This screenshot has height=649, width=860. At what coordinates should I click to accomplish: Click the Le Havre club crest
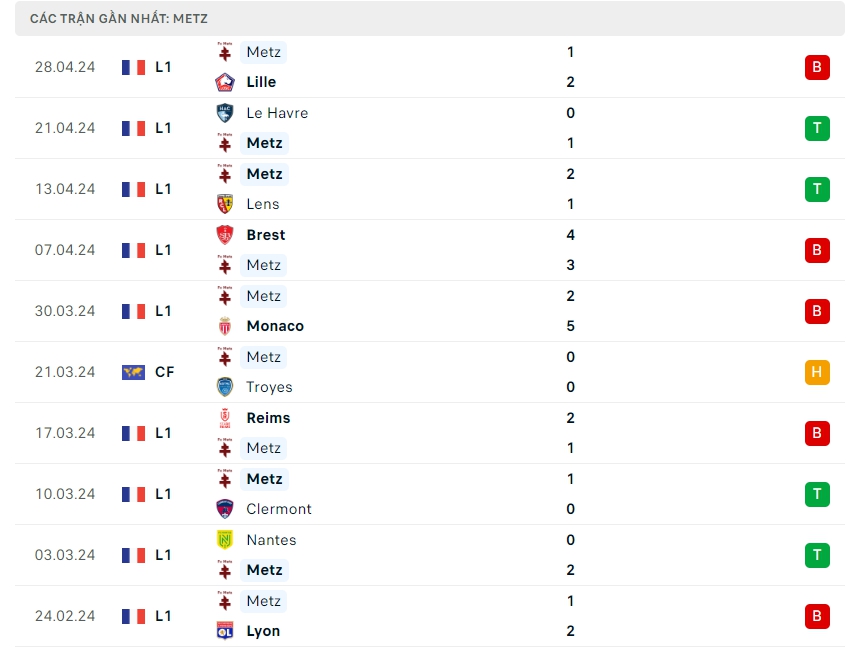(225, 113)
